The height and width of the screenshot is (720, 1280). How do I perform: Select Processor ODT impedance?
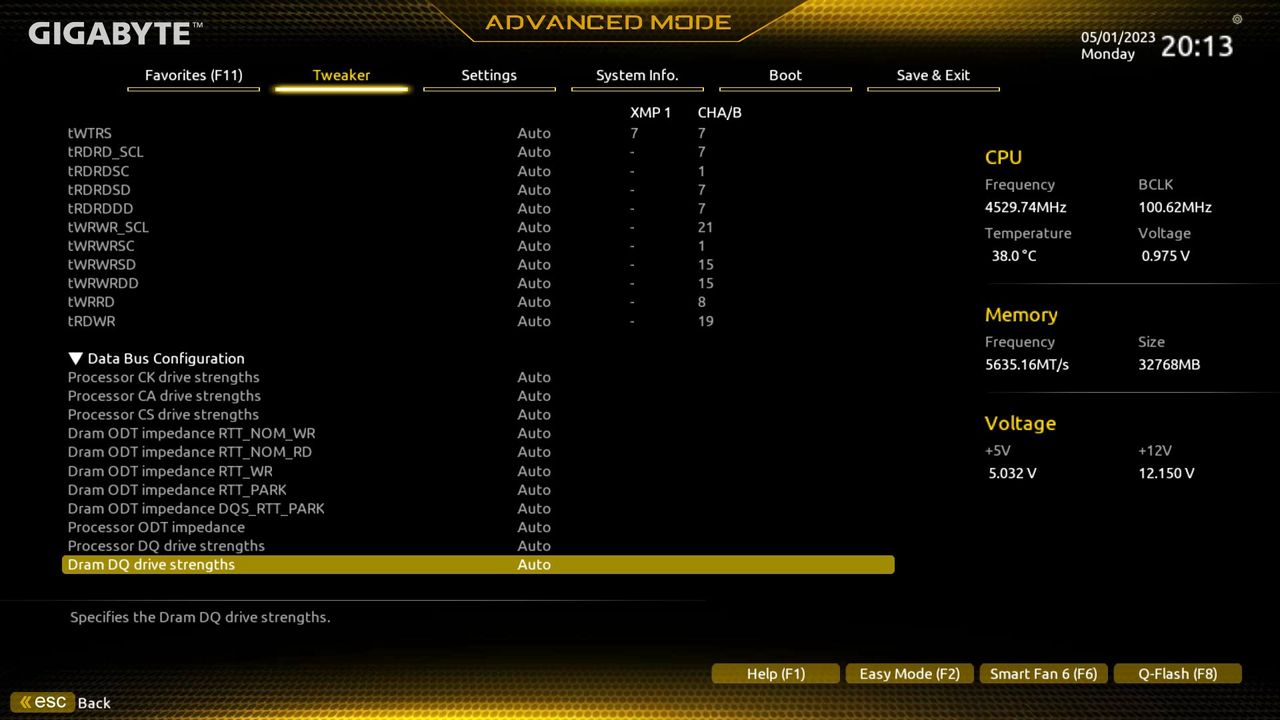pos(478,527)
